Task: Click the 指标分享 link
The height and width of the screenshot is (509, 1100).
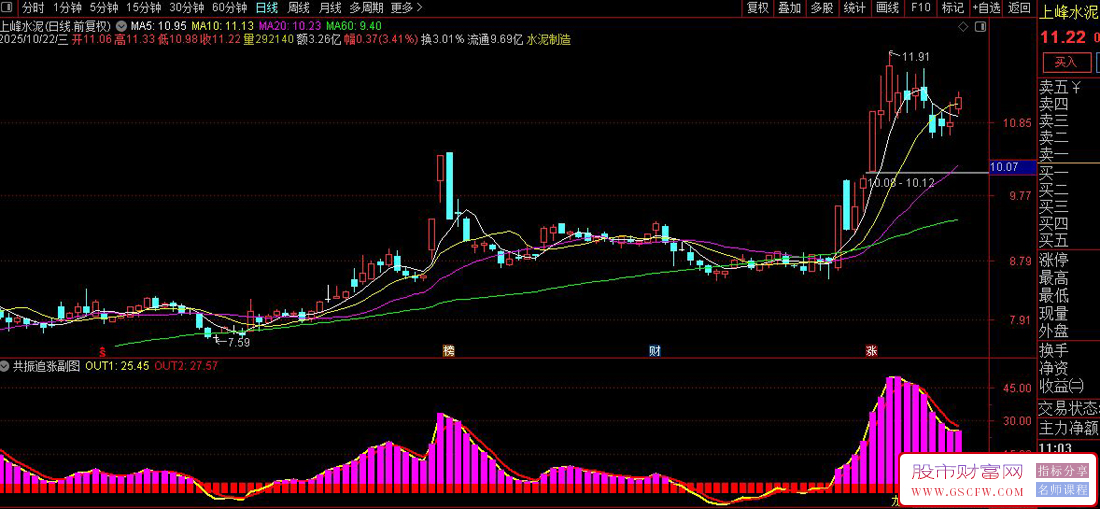Action: [x=1062, y=470]
